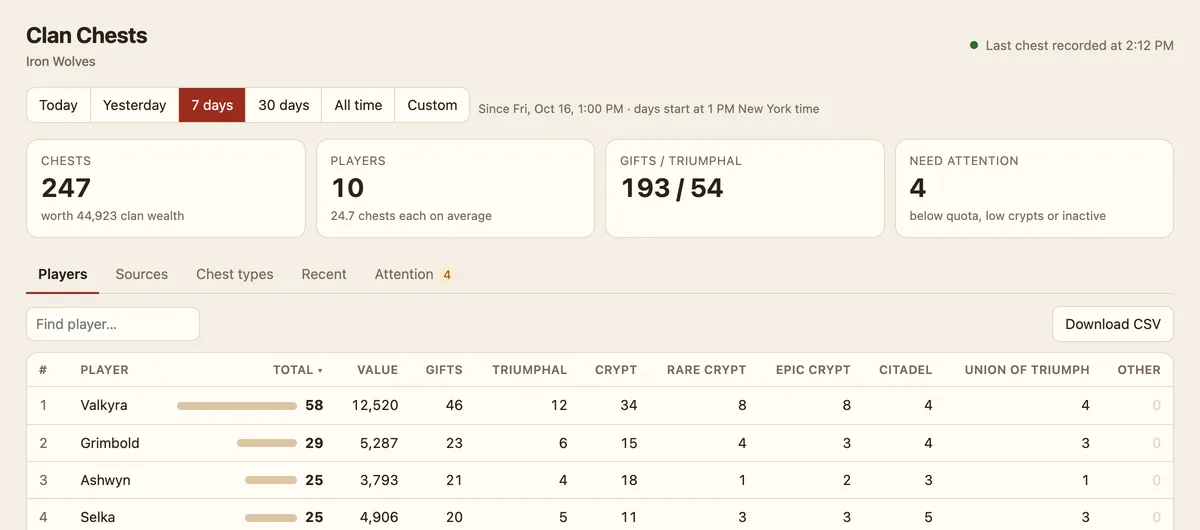Click Grimbold's value 5,287
Screen dimensions: 1200x530
pyautogui.click(x=379, y=443)
